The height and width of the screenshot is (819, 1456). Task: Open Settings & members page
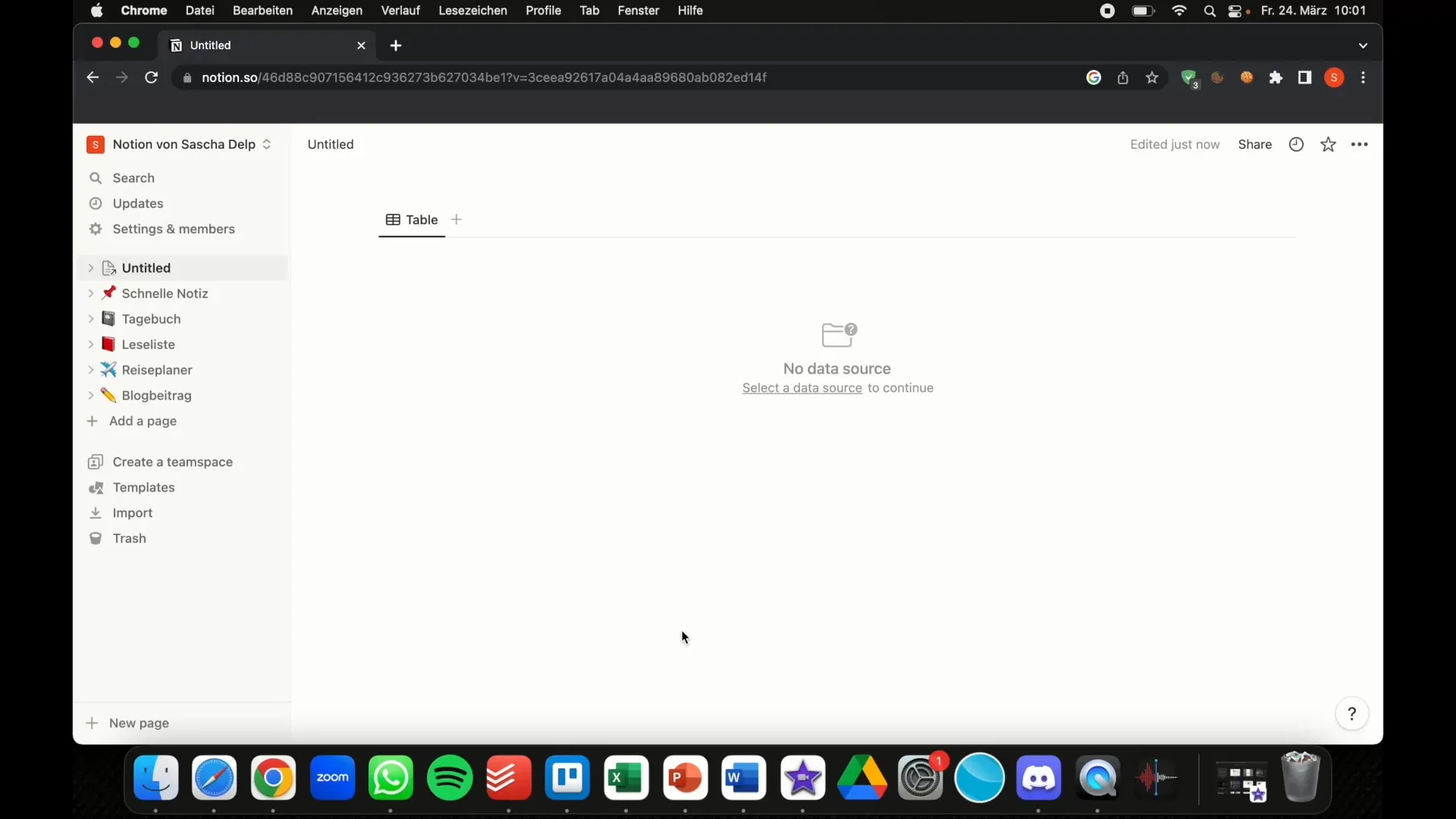point(173,228)
